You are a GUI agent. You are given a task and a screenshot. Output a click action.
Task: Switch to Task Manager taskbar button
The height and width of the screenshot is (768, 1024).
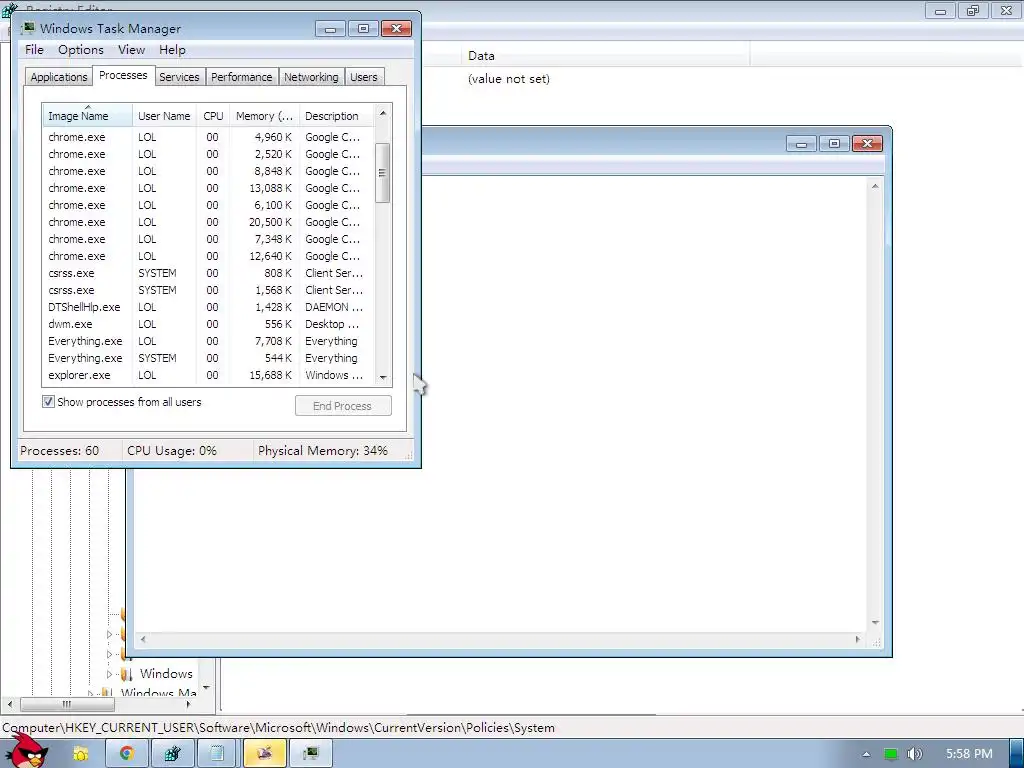311,754
